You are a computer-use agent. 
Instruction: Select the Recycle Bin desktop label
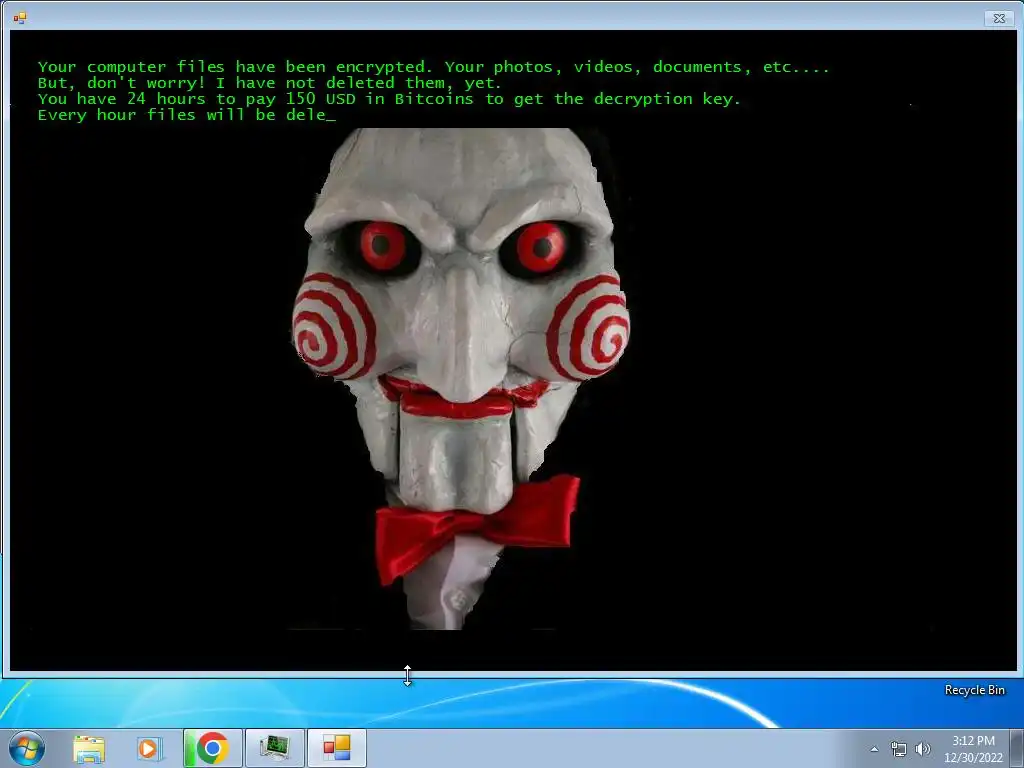pos(974,690)
